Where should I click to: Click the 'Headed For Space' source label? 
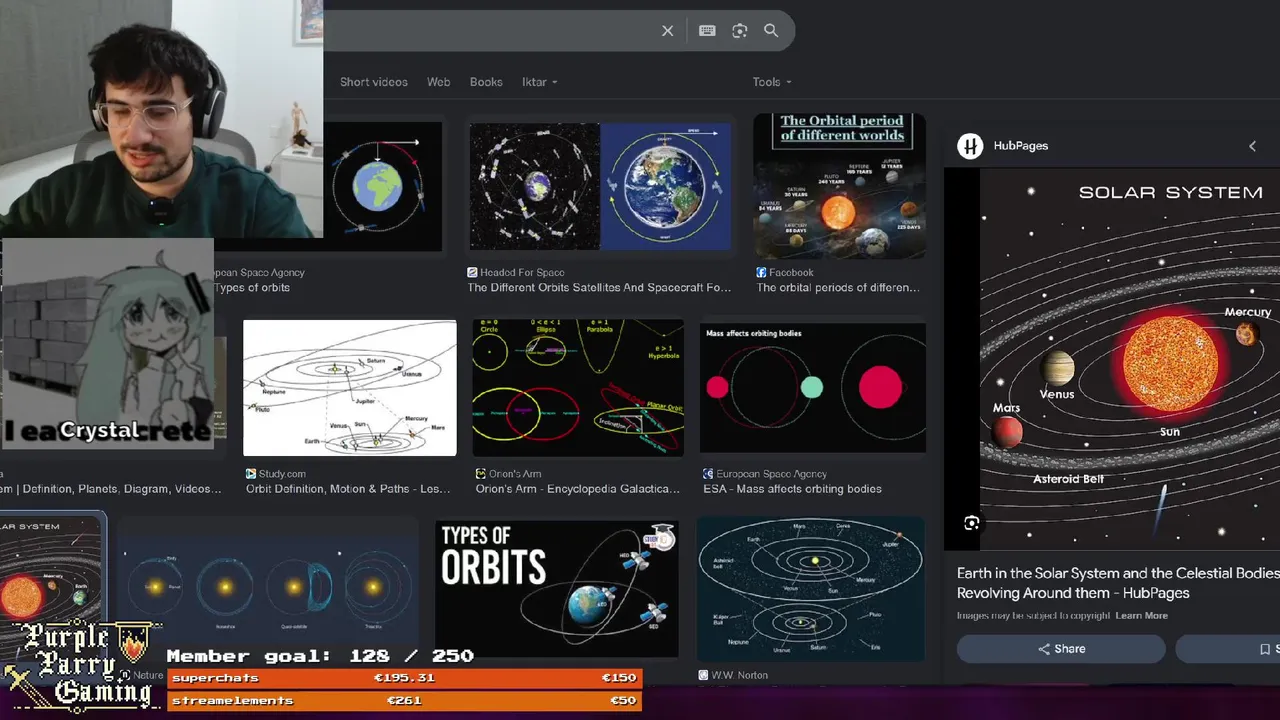[522, 272]
